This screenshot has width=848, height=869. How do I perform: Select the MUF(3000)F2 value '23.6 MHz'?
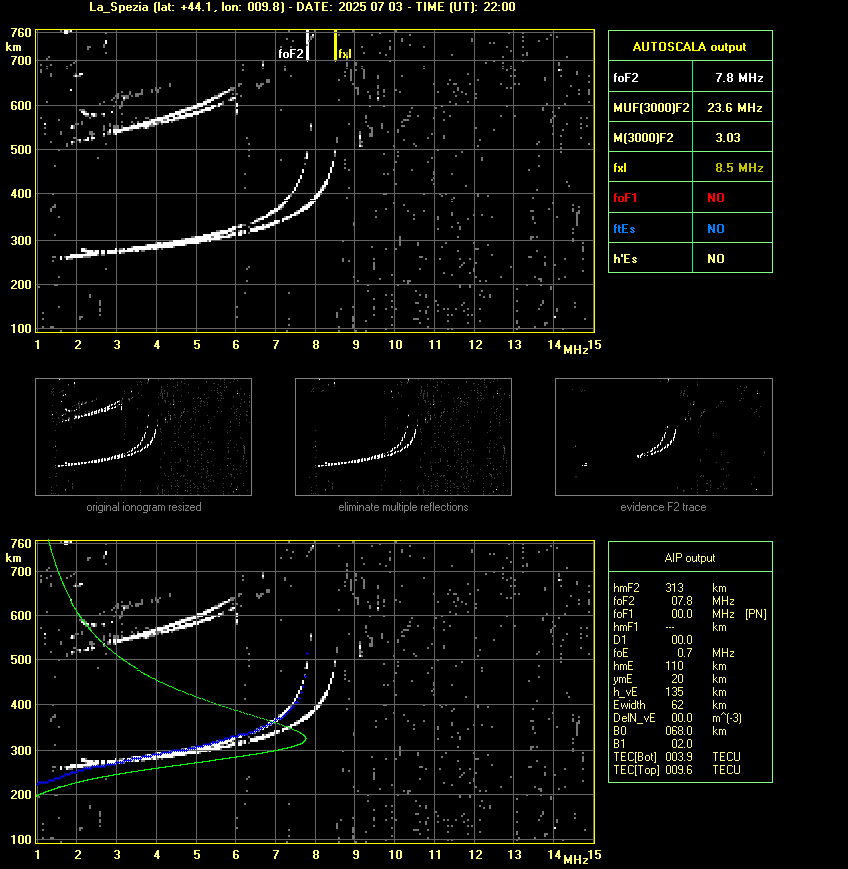[734, 108]
